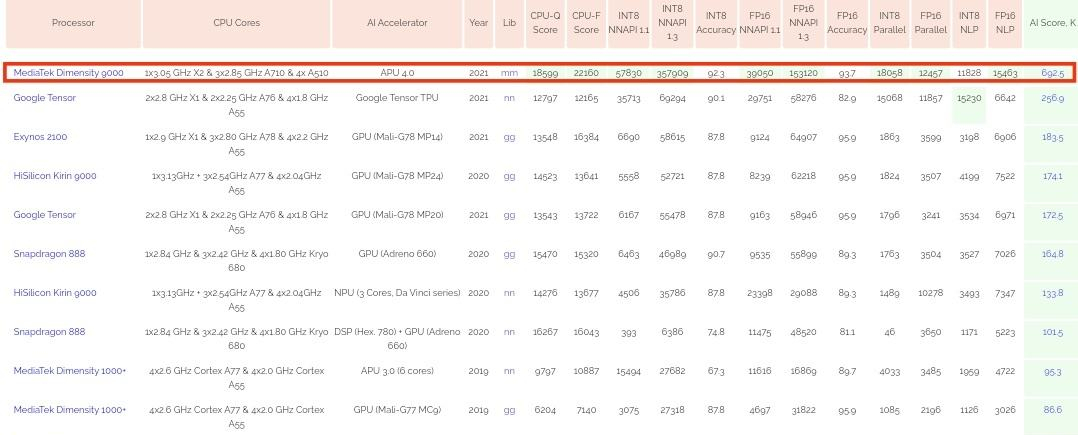
Task: Select the INT8 Accuracy value 74.8
Action: pyautogui.click(x=716, y=332)
